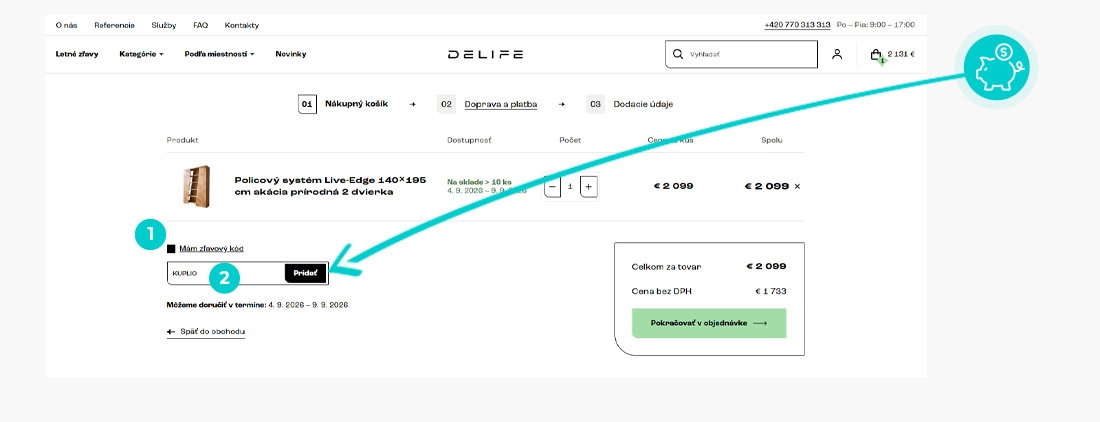
Task: Click the search magnifier icon
Action: tap(677, 54)
